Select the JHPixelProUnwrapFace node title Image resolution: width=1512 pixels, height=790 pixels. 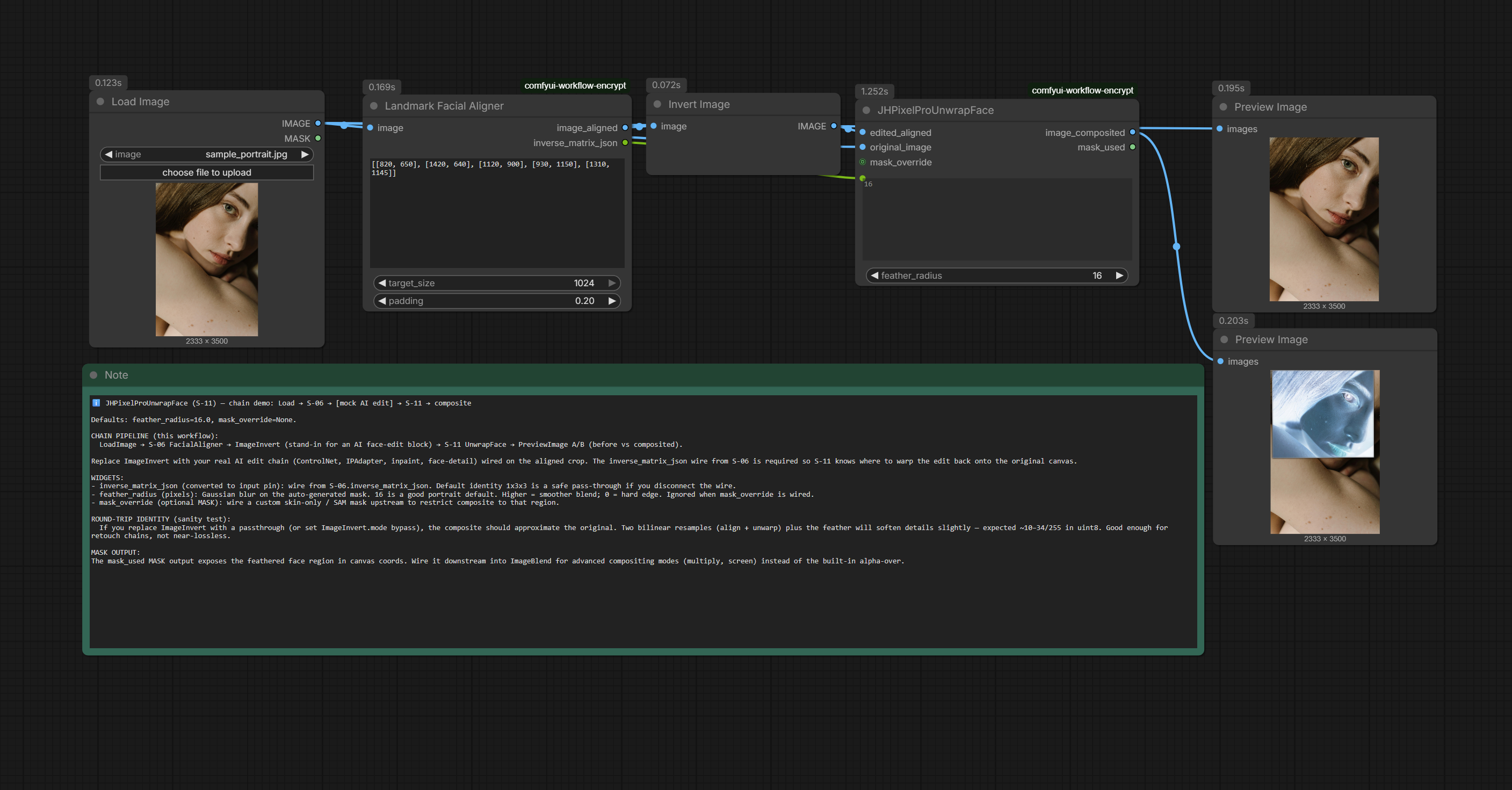(936, 110)
